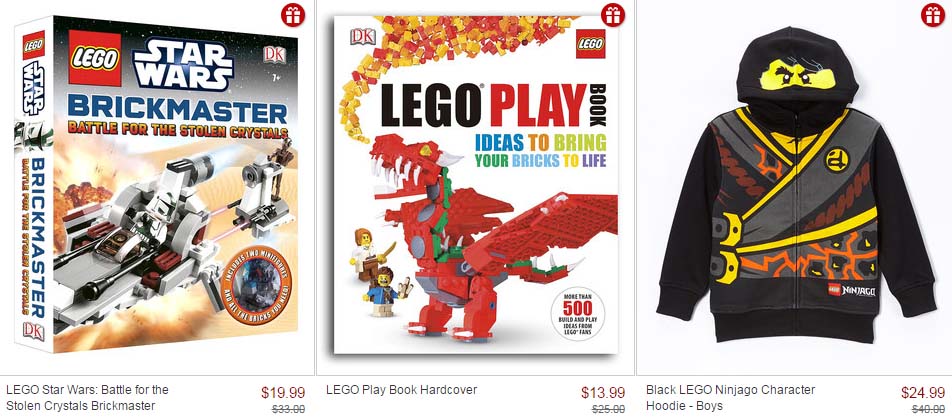Click the $13.99 sale price
This screenshot has width=952, height=420.
[x=603, y=393]
